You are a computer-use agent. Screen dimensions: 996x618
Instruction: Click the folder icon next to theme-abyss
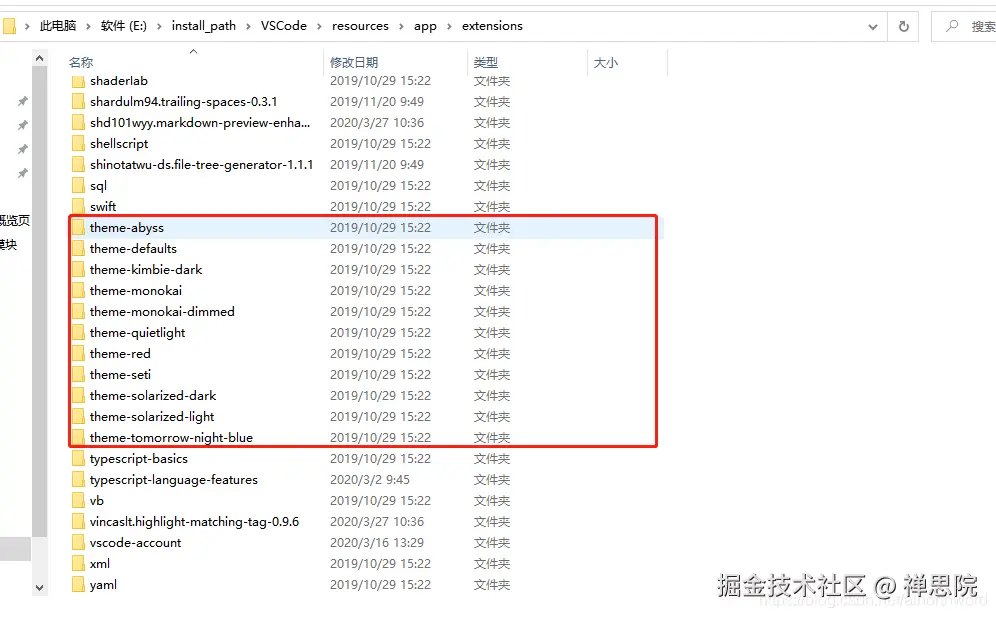pyautogui.click(x=80, y=227)
